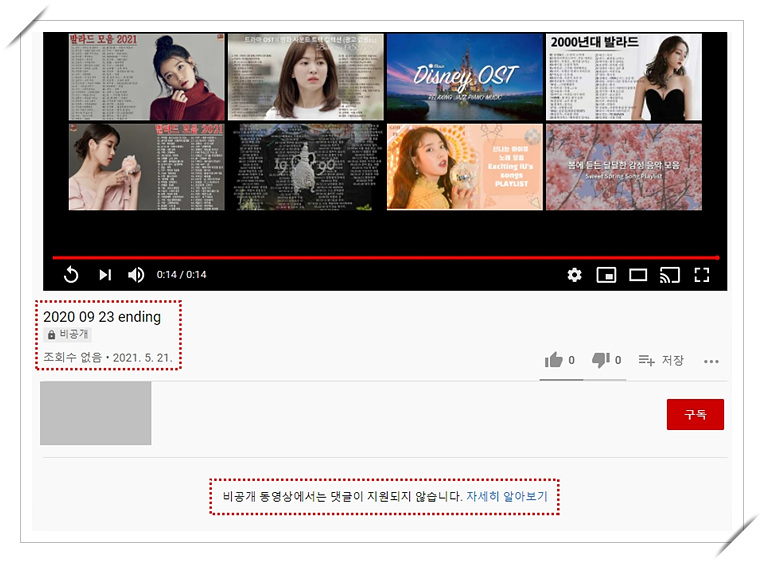
Task: Open the 2000년대 발라드 thumbnail
Action: coord(624,77)
